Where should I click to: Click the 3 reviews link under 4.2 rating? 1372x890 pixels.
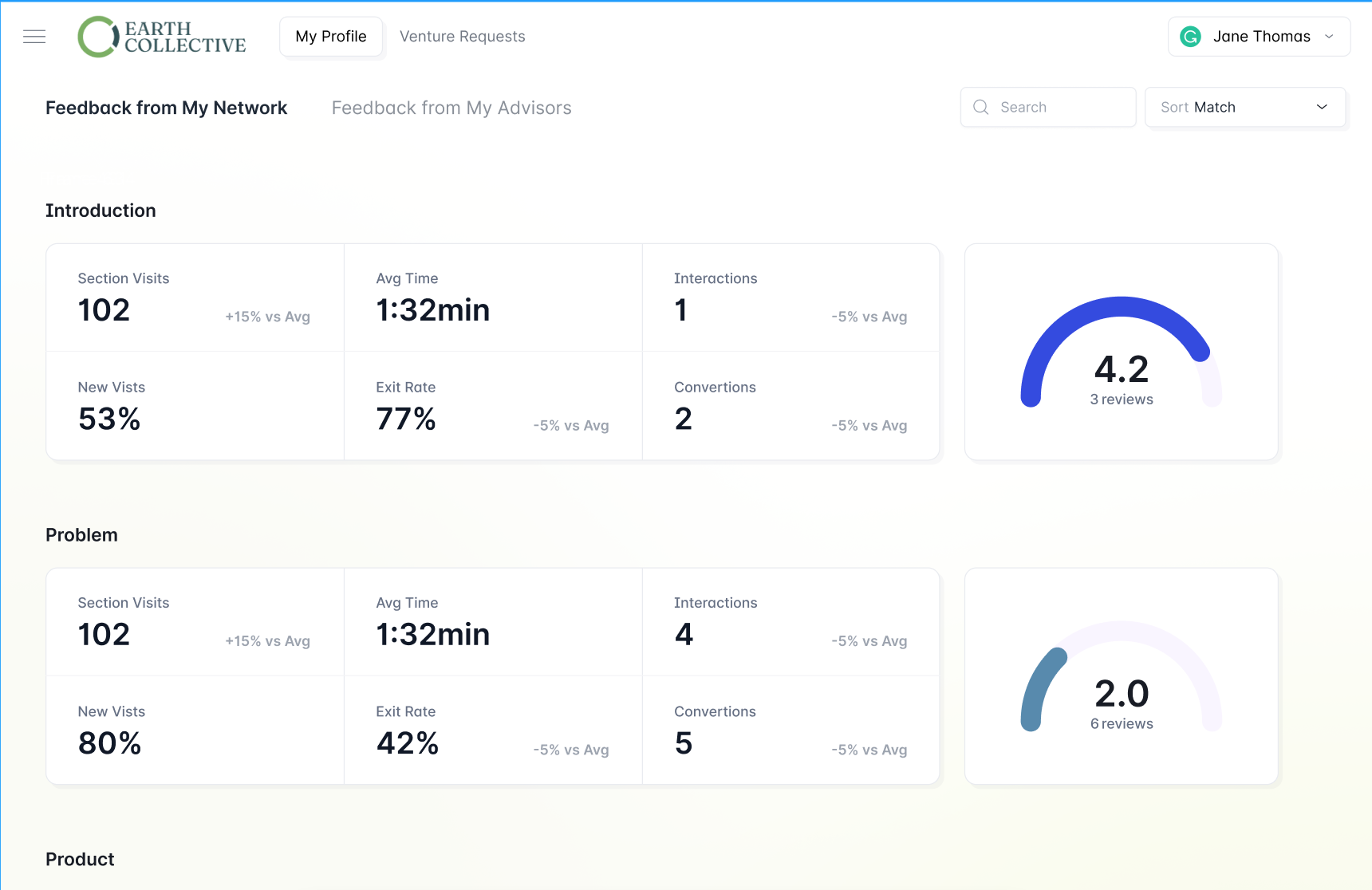click(x=1122, y=400)
